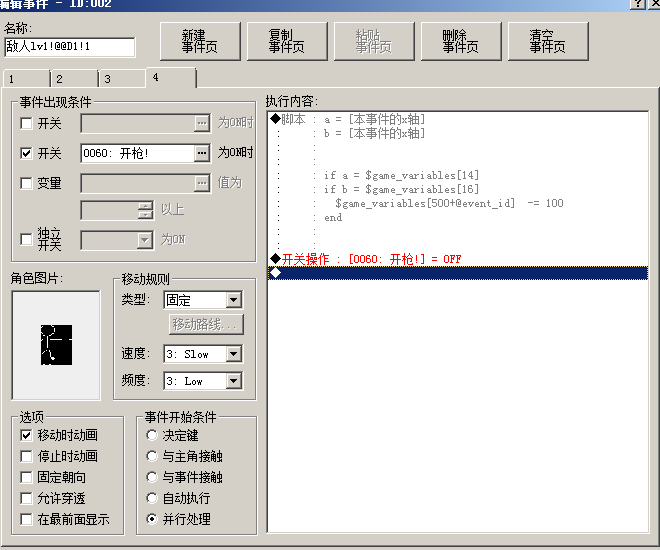This screenshot has width=660, height=550.
Task: Select the red 开关操作 [0060: 开枪!] = OFF line
Action: point(458,259)
